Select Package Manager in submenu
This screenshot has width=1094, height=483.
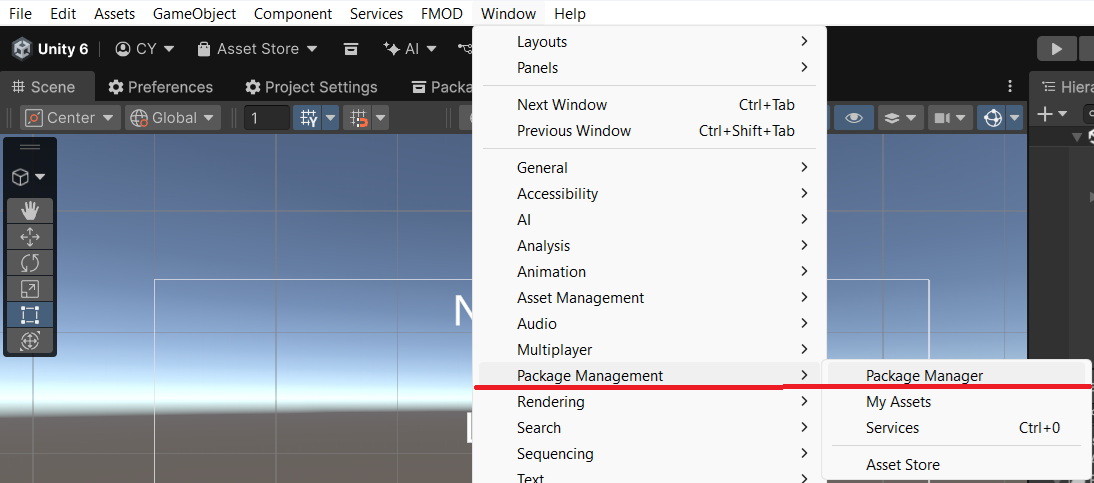pos(958,376)
